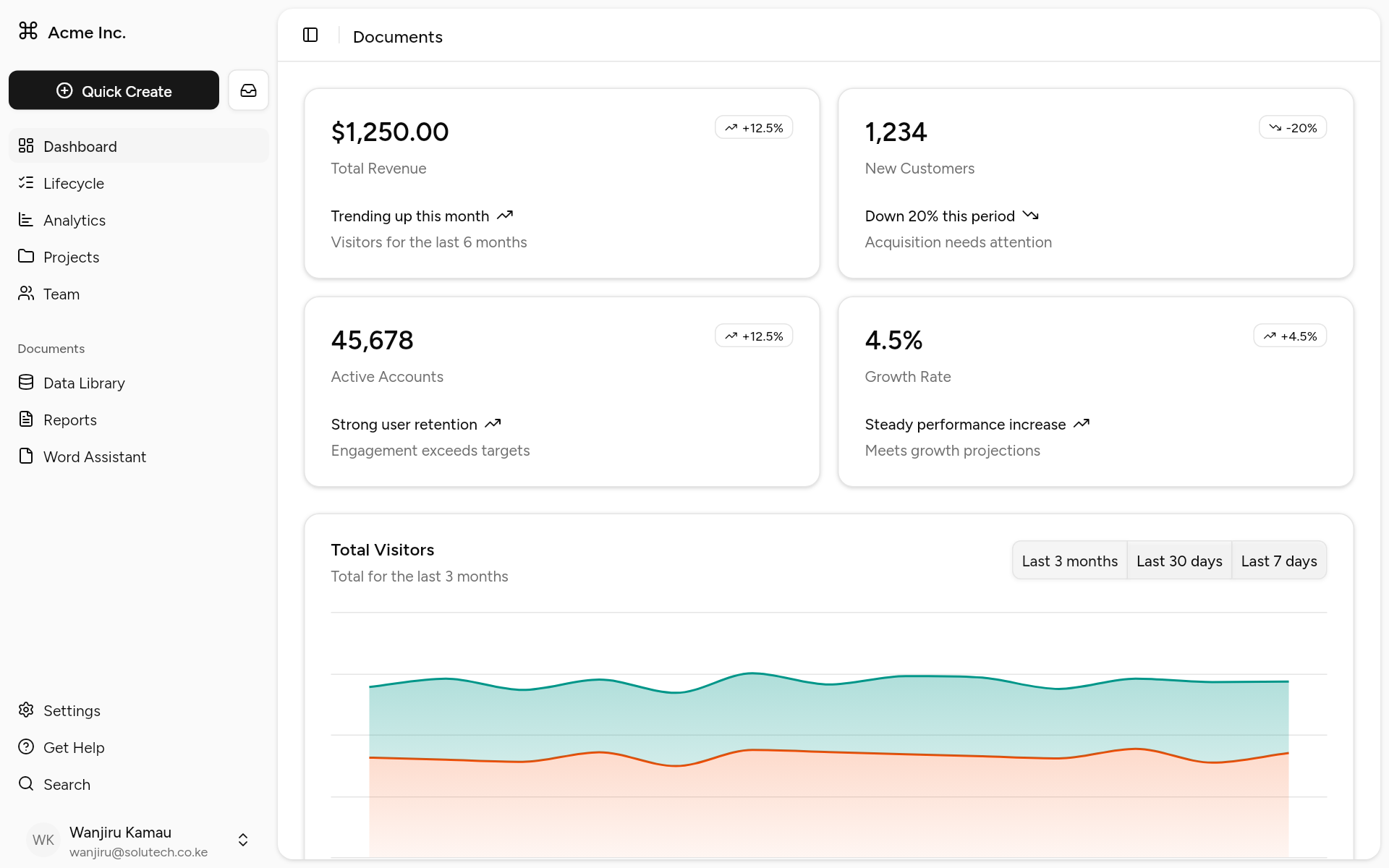
Task: Click the Team people icon
Action: [x=26, y=293]
